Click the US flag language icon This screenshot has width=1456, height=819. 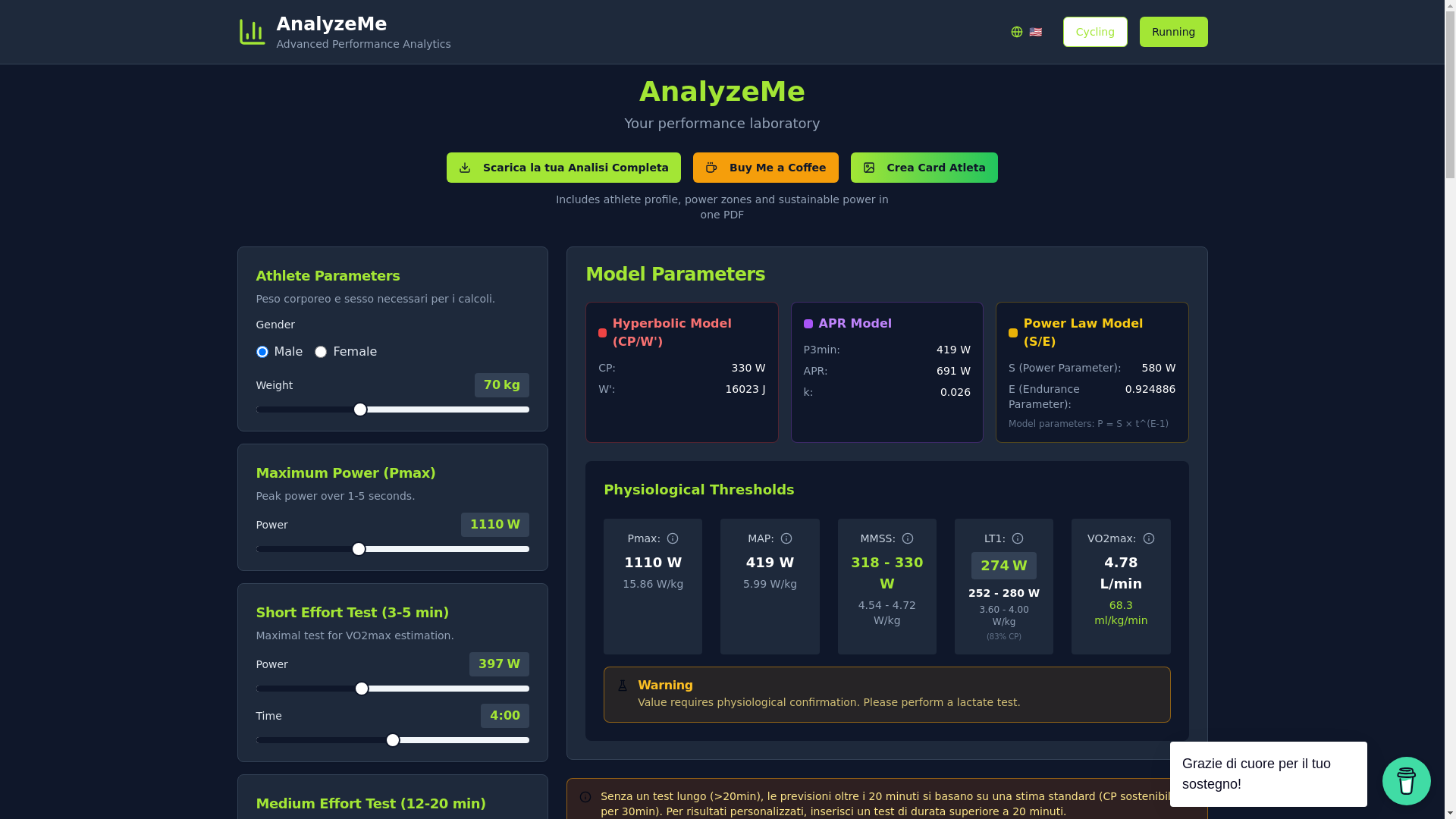[1036, 32]
